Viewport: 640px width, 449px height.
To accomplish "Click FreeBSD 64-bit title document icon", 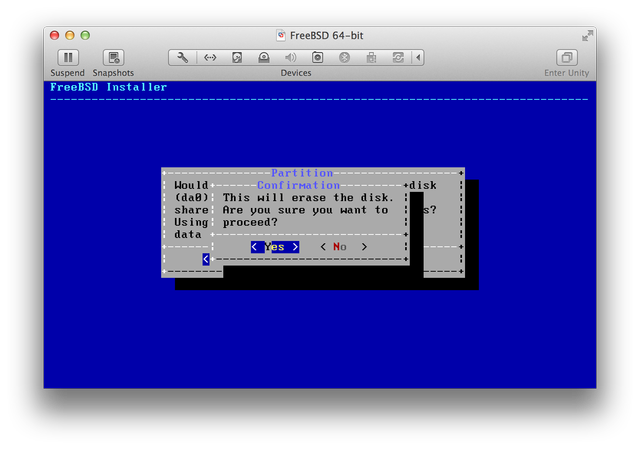I will pyautogui.click(x=281, y=36).
